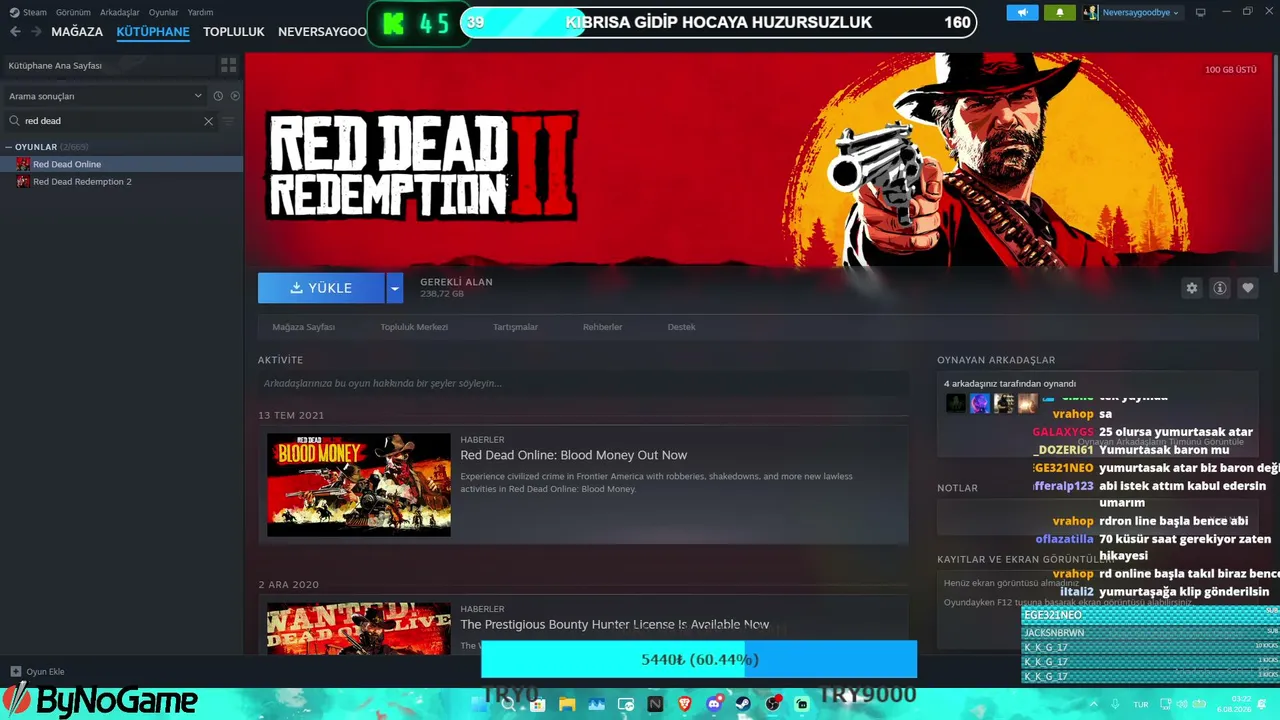Go to the MAĞAZA tab
This screenshot has height=720, width=1280.
77,32
